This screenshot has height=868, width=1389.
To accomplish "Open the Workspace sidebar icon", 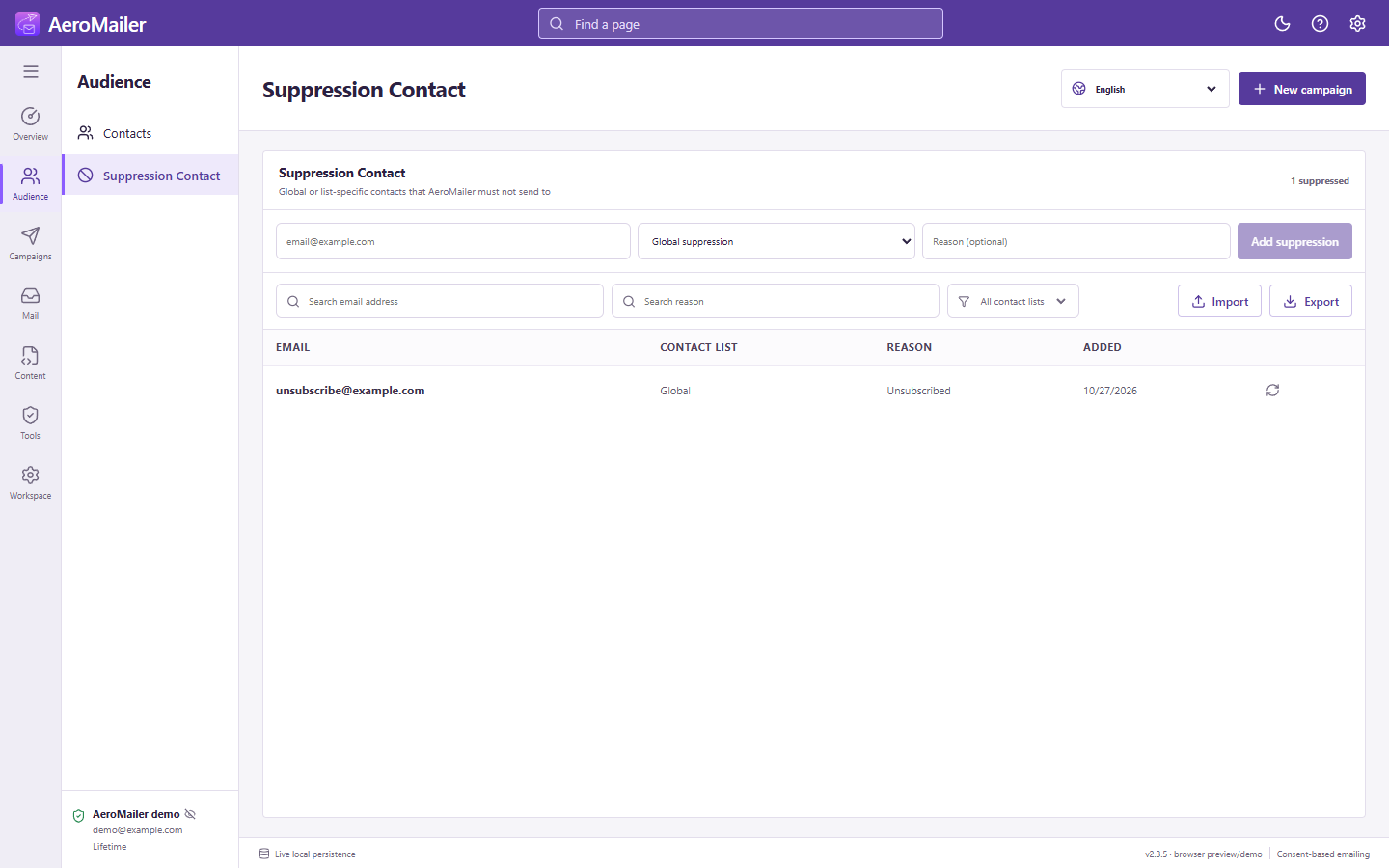I will coord(31,482).
